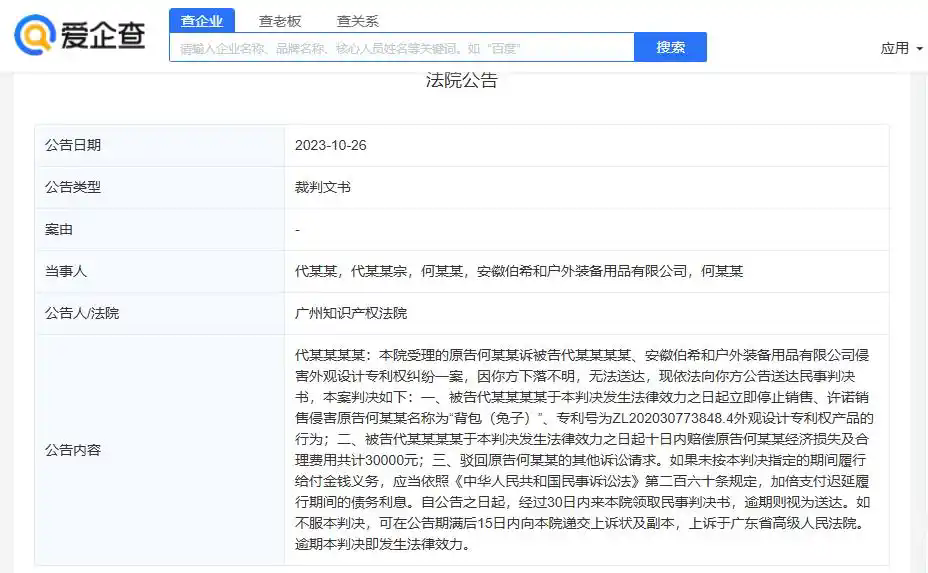Switch to the 查老板 tab
Image resolution: width=928 pixels, height=573 pixels.
(280, 21)
